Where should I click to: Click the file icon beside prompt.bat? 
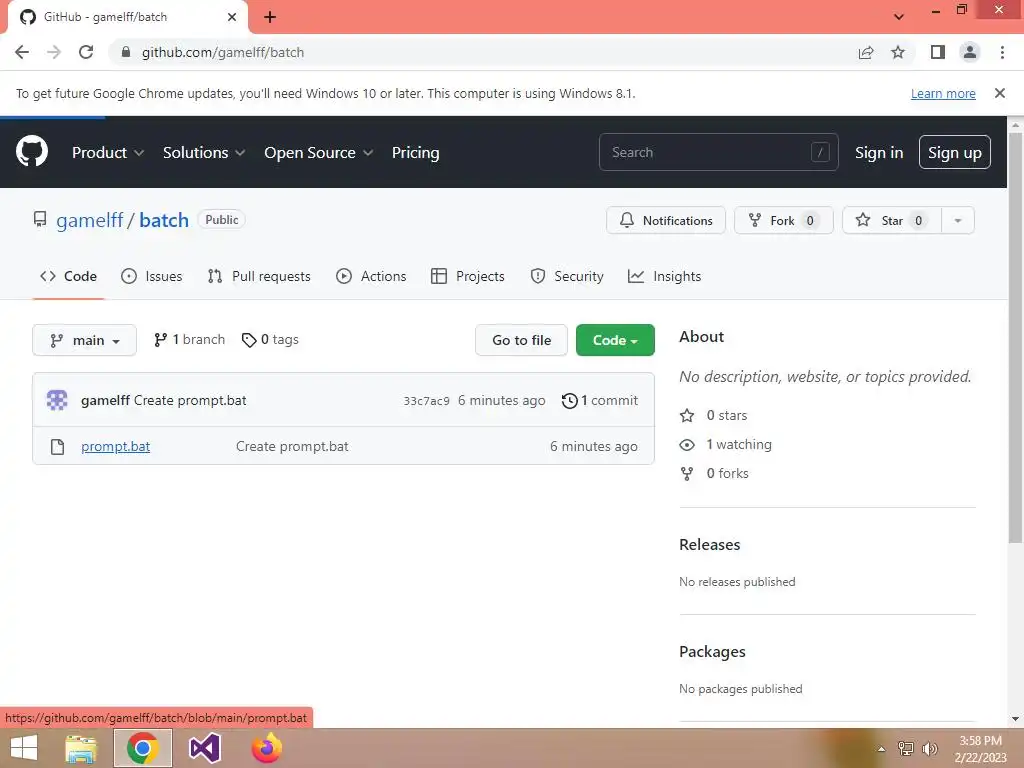[57, 447]
